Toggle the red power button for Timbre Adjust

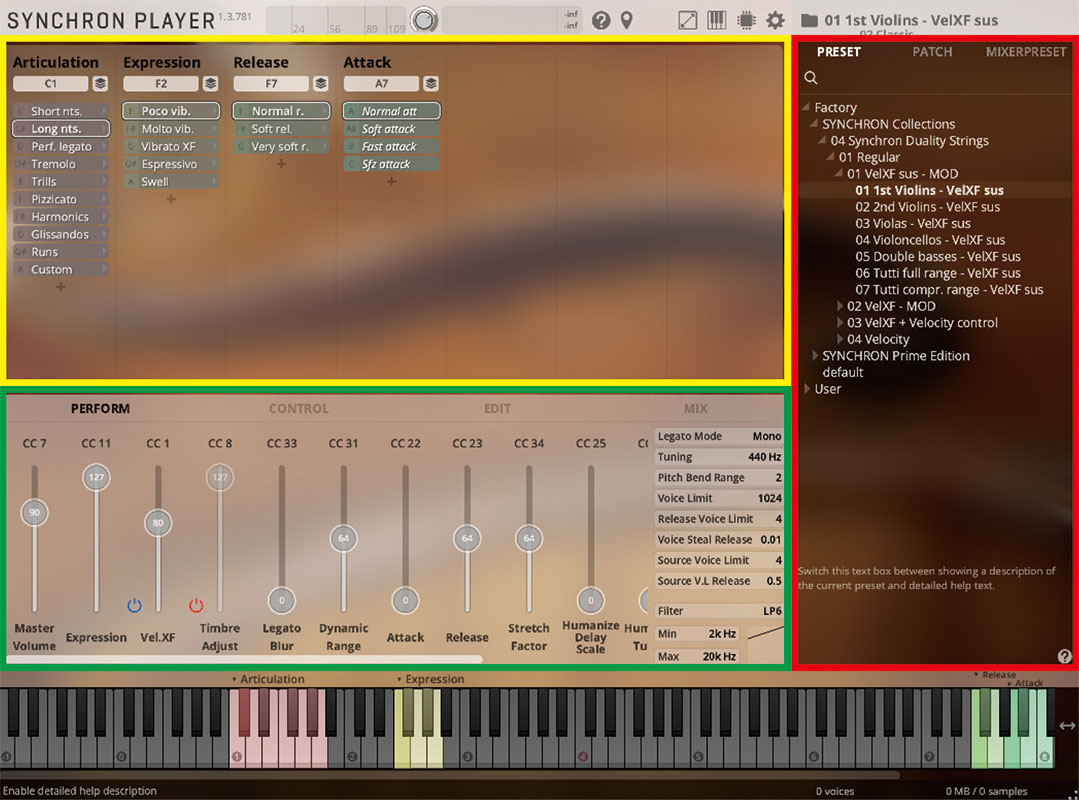tap(196, 605)
